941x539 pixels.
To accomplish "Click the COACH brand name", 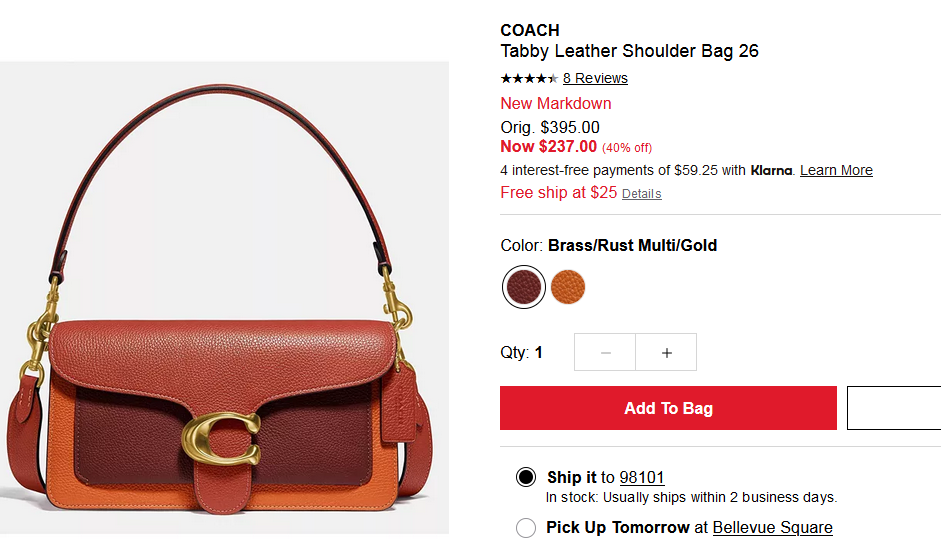I will 530,30.
